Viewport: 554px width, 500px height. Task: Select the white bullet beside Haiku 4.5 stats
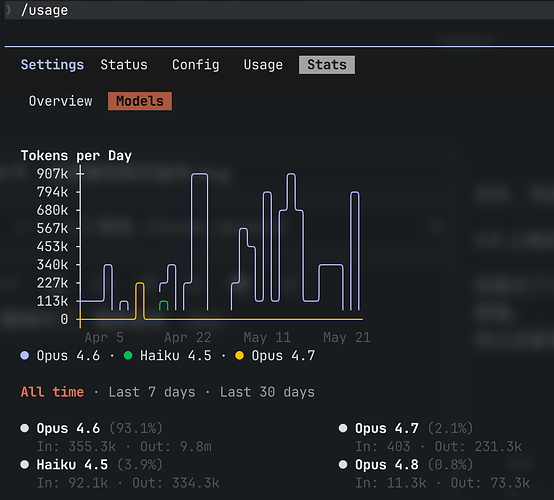click(24, 464)
